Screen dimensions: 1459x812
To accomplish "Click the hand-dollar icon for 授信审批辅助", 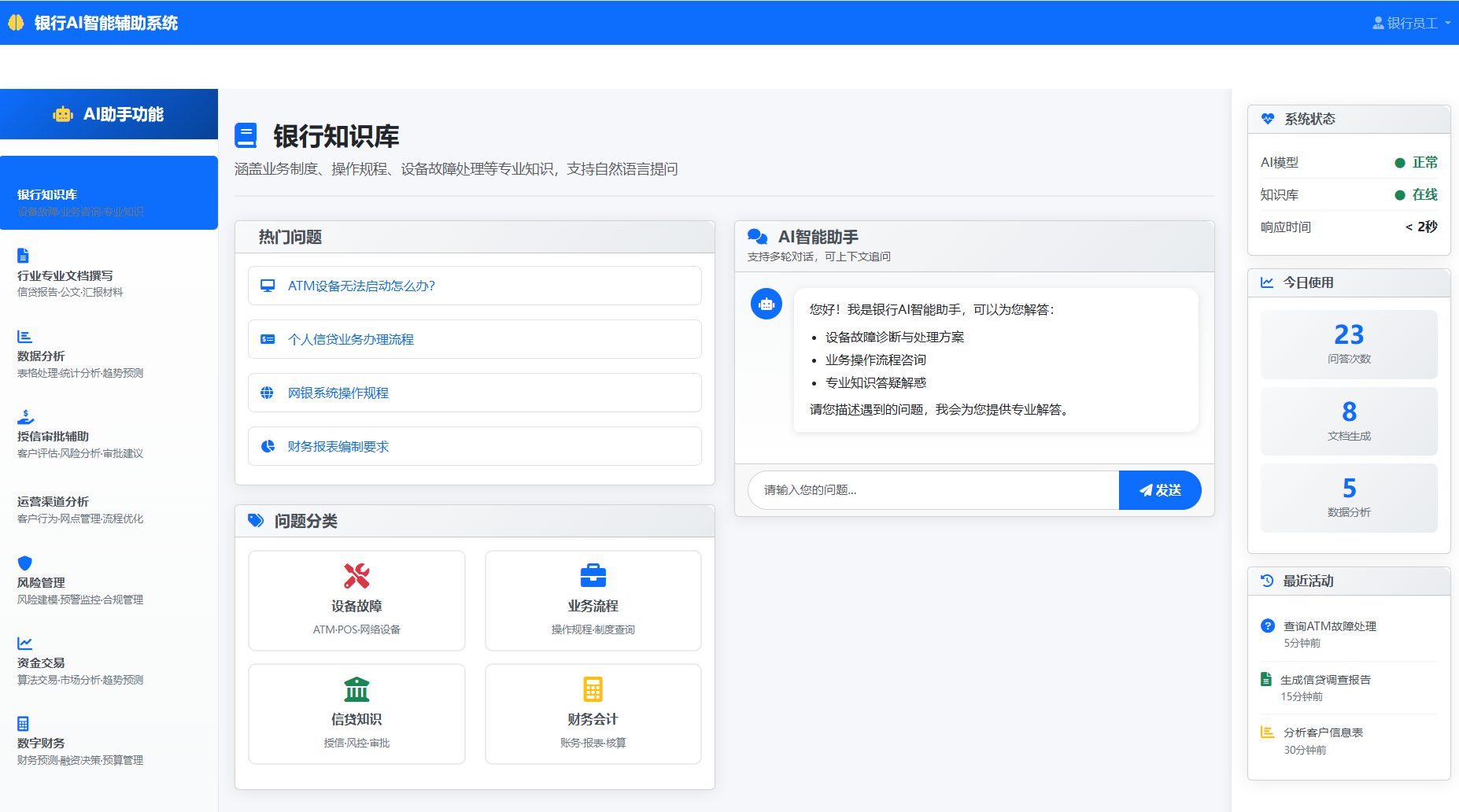I will (25, 416).
